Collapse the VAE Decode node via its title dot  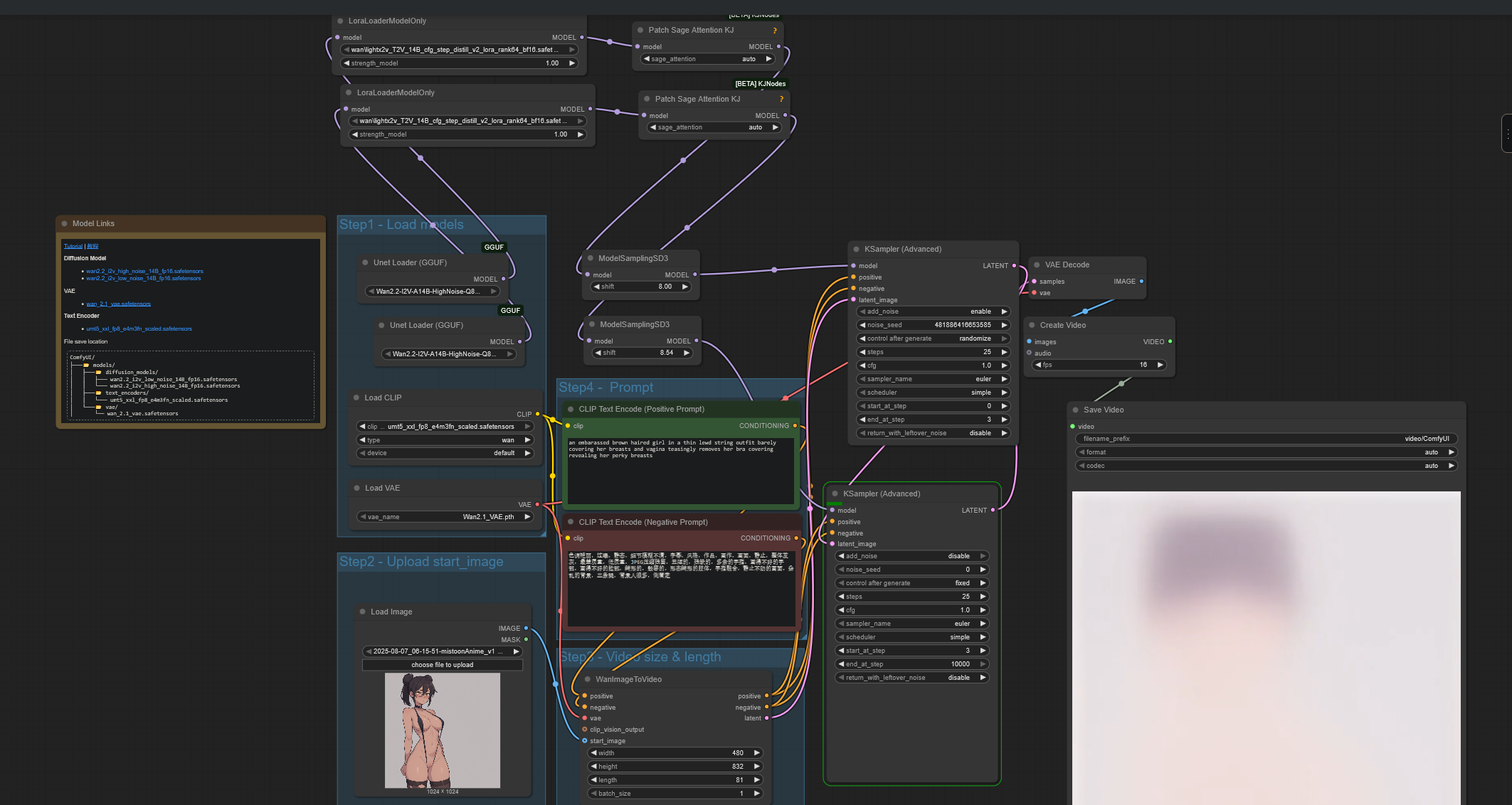[1037, 265]
